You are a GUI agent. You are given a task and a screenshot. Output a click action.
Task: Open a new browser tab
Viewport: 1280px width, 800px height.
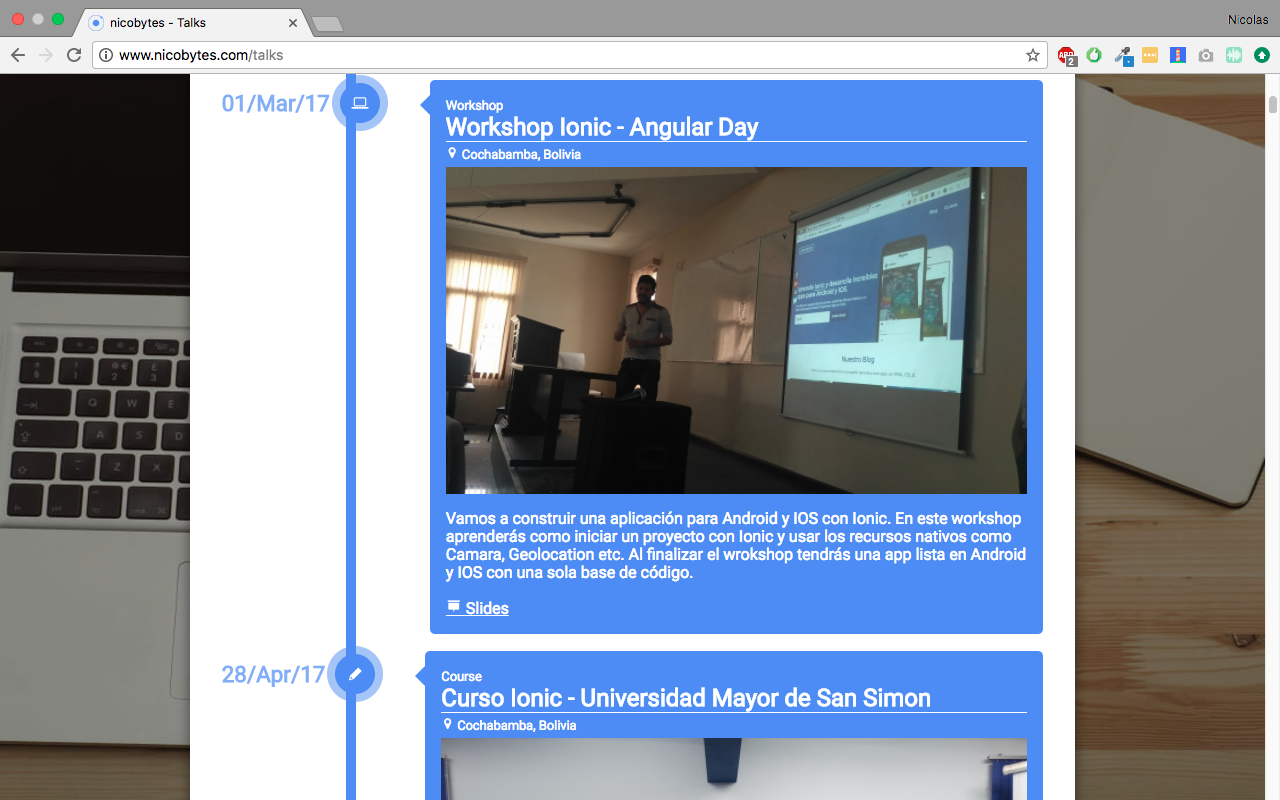click(x=327, y=24)
